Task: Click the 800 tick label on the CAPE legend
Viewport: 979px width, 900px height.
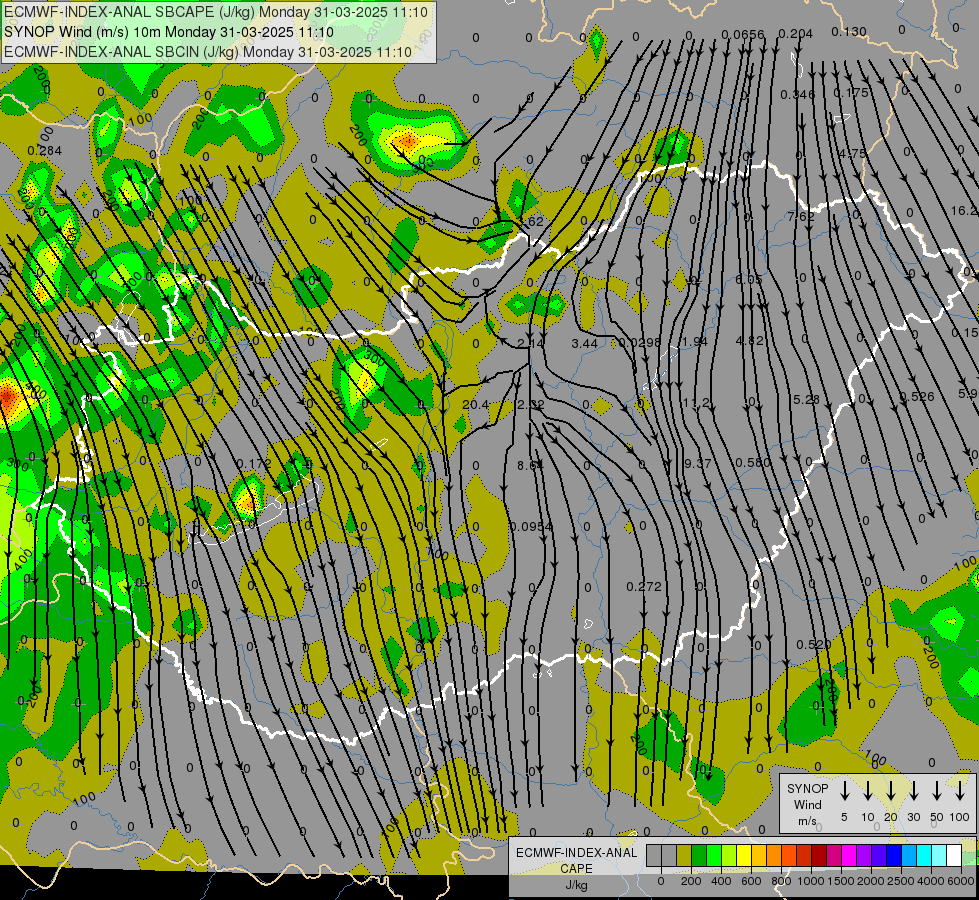Action: (x=781, y=881)
